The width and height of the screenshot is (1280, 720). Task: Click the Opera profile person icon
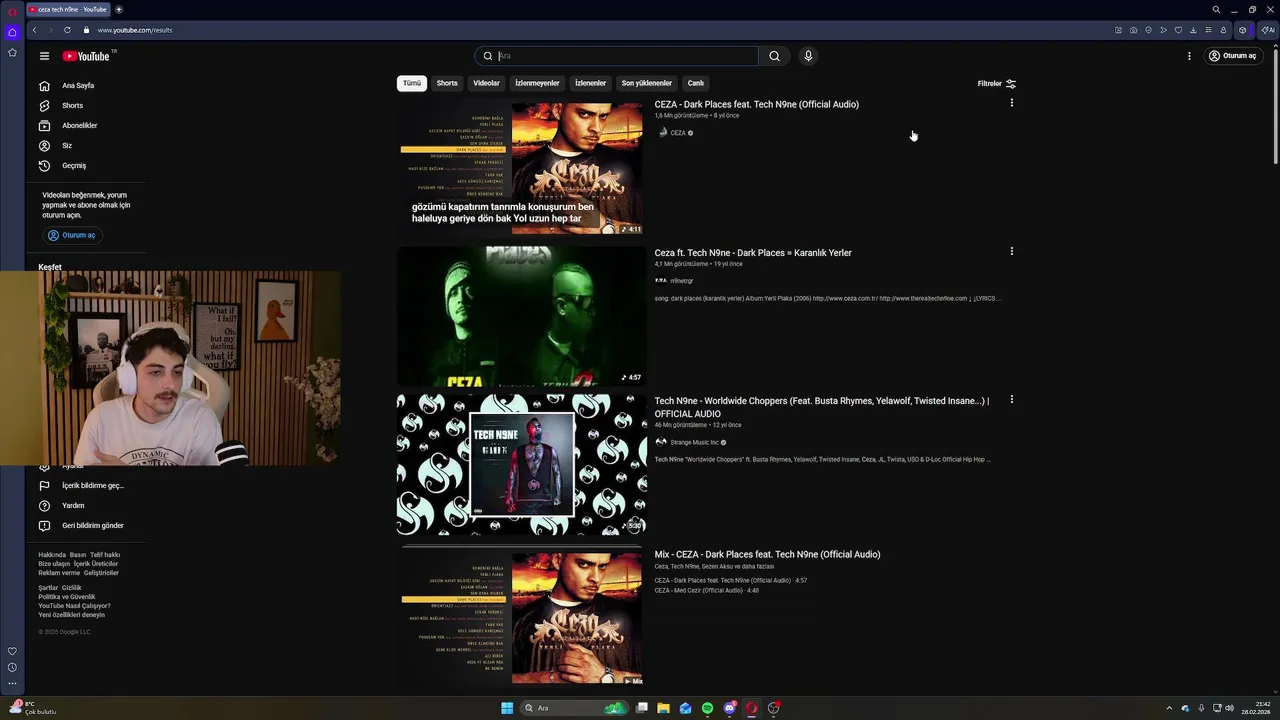click(1223, 30)
